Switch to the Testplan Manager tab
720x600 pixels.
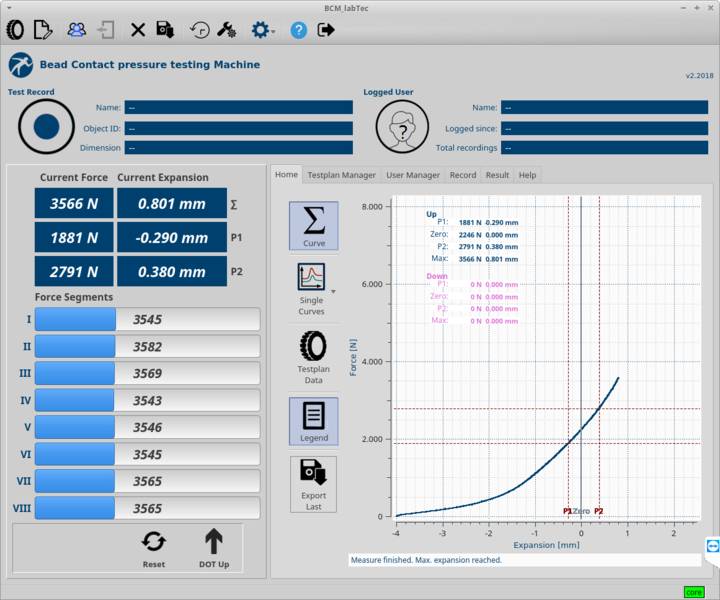tap(341, 175)
